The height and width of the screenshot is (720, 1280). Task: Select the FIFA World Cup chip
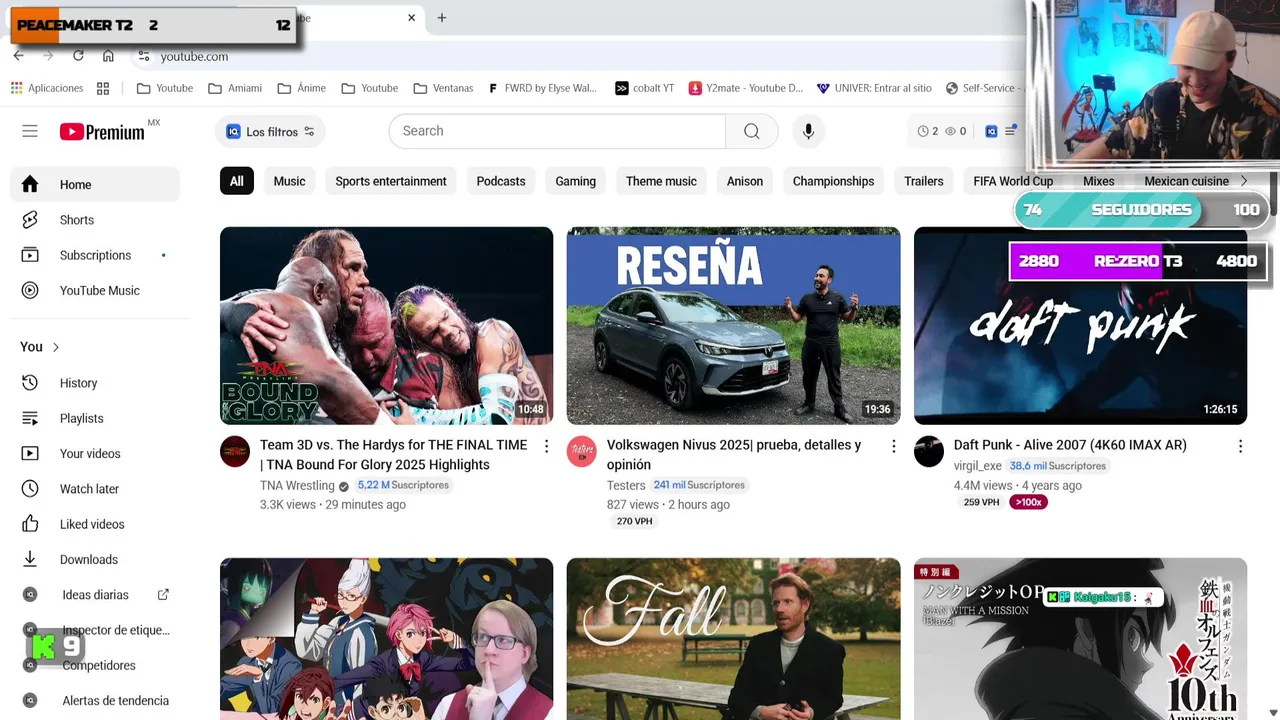1013,181
